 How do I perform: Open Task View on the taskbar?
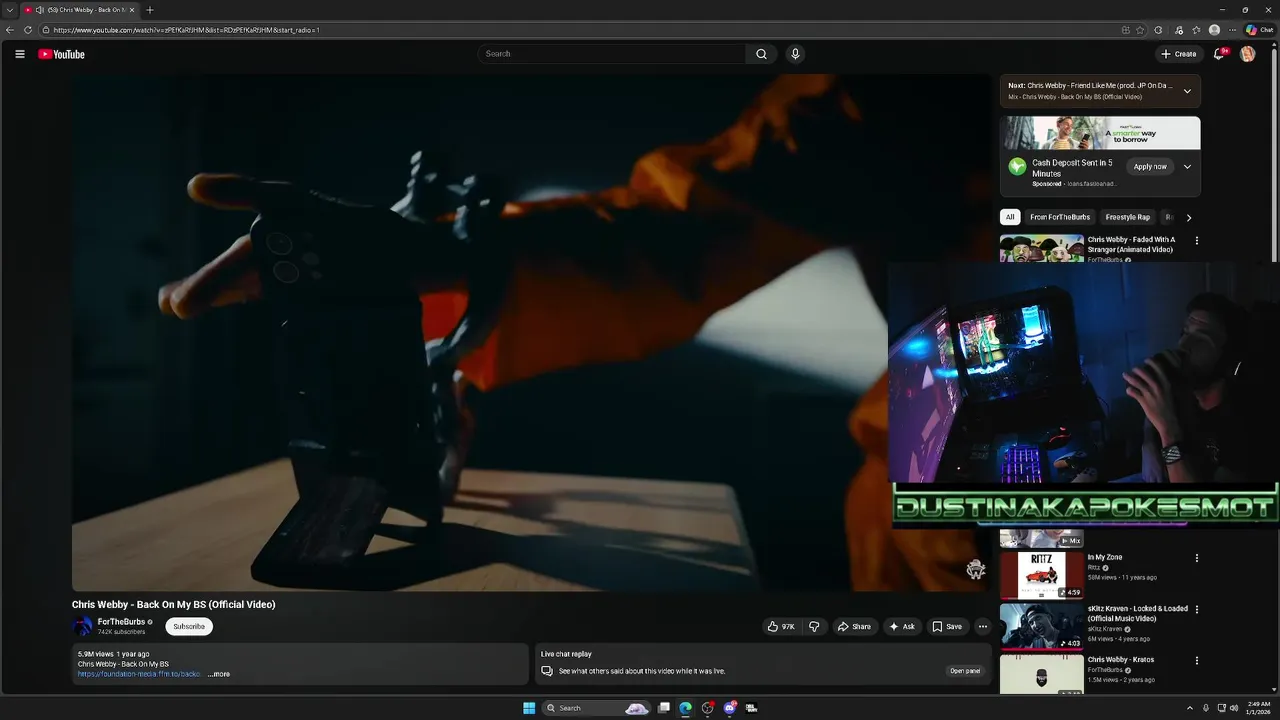click(x=663, y=708)
